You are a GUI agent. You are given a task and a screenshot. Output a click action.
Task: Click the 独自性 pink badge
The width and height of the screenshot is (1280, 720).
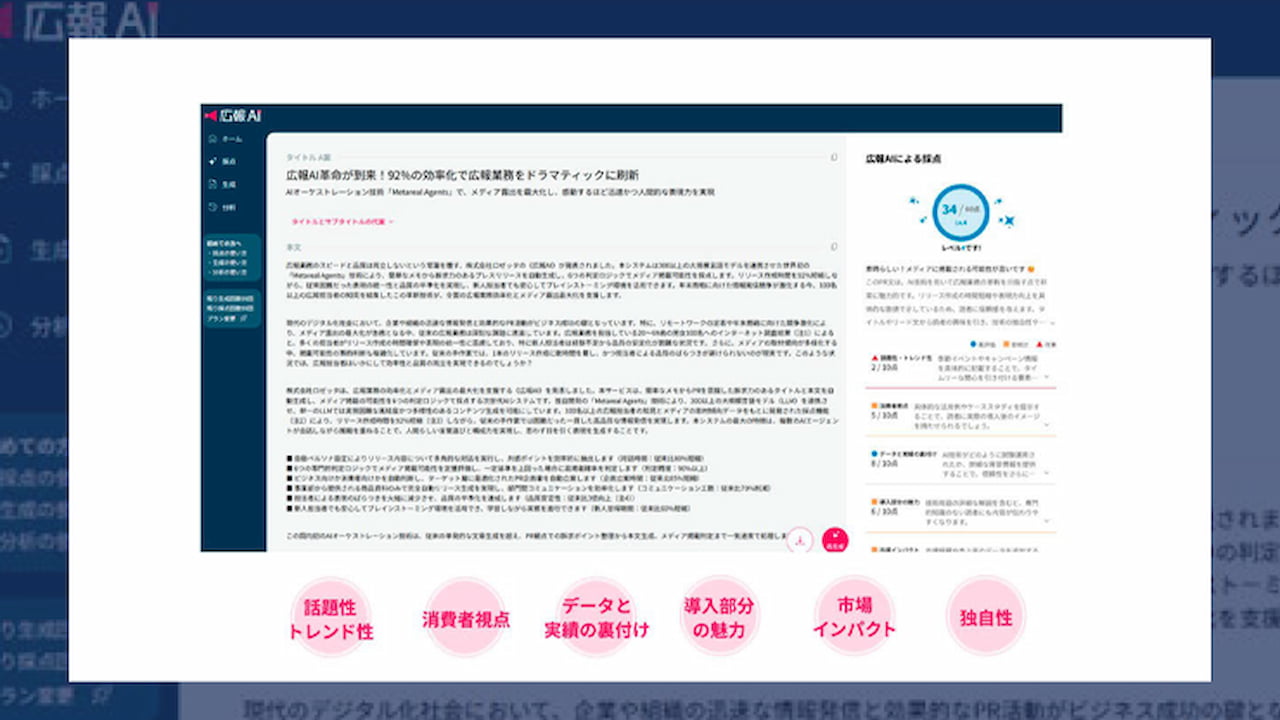(987, 617)
